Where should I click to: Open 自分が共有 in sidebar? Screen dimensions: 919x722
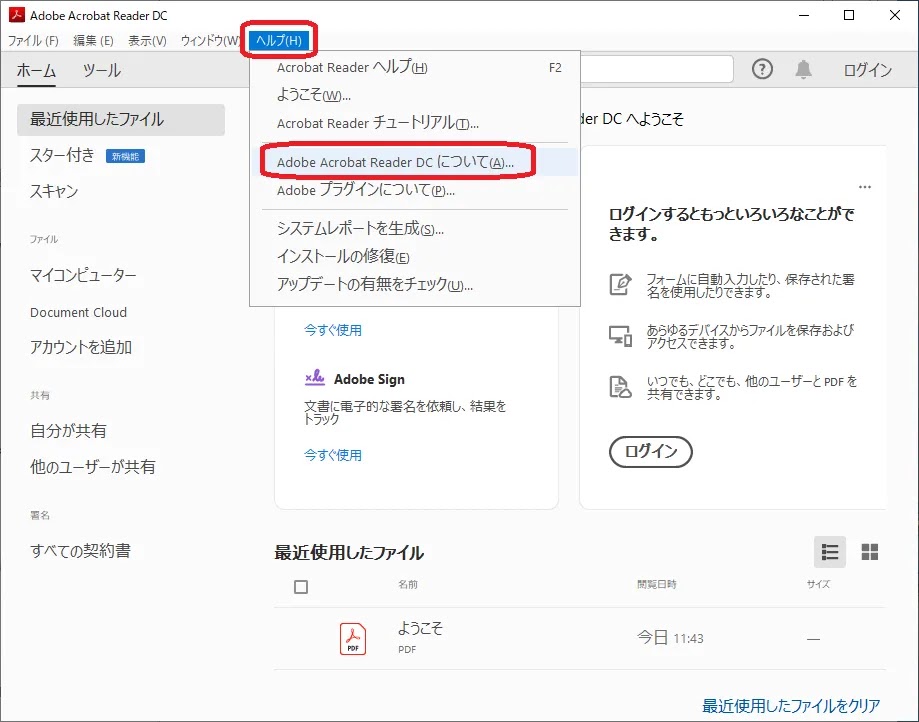69,431
